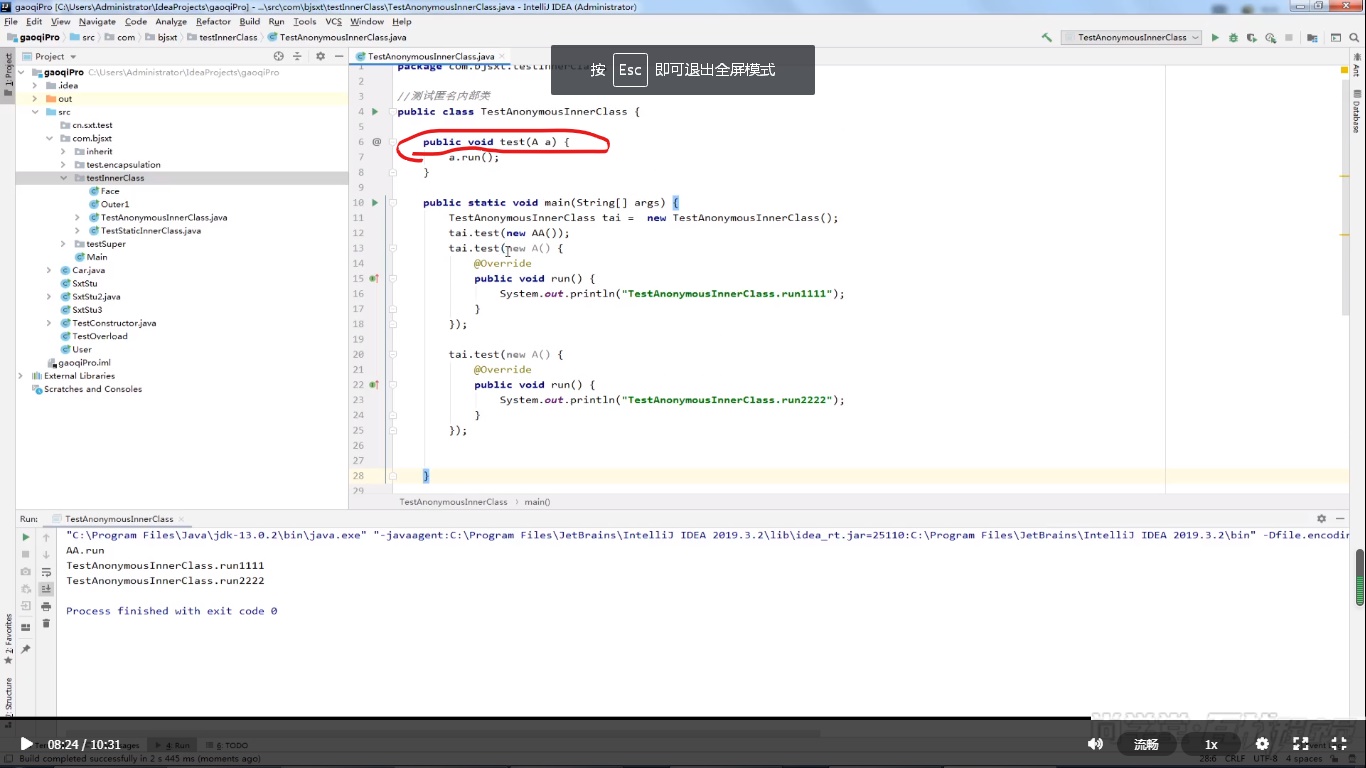
Task: Click the down-arrow in Run console
Action: pyautogui.click(x=46, y=554)
